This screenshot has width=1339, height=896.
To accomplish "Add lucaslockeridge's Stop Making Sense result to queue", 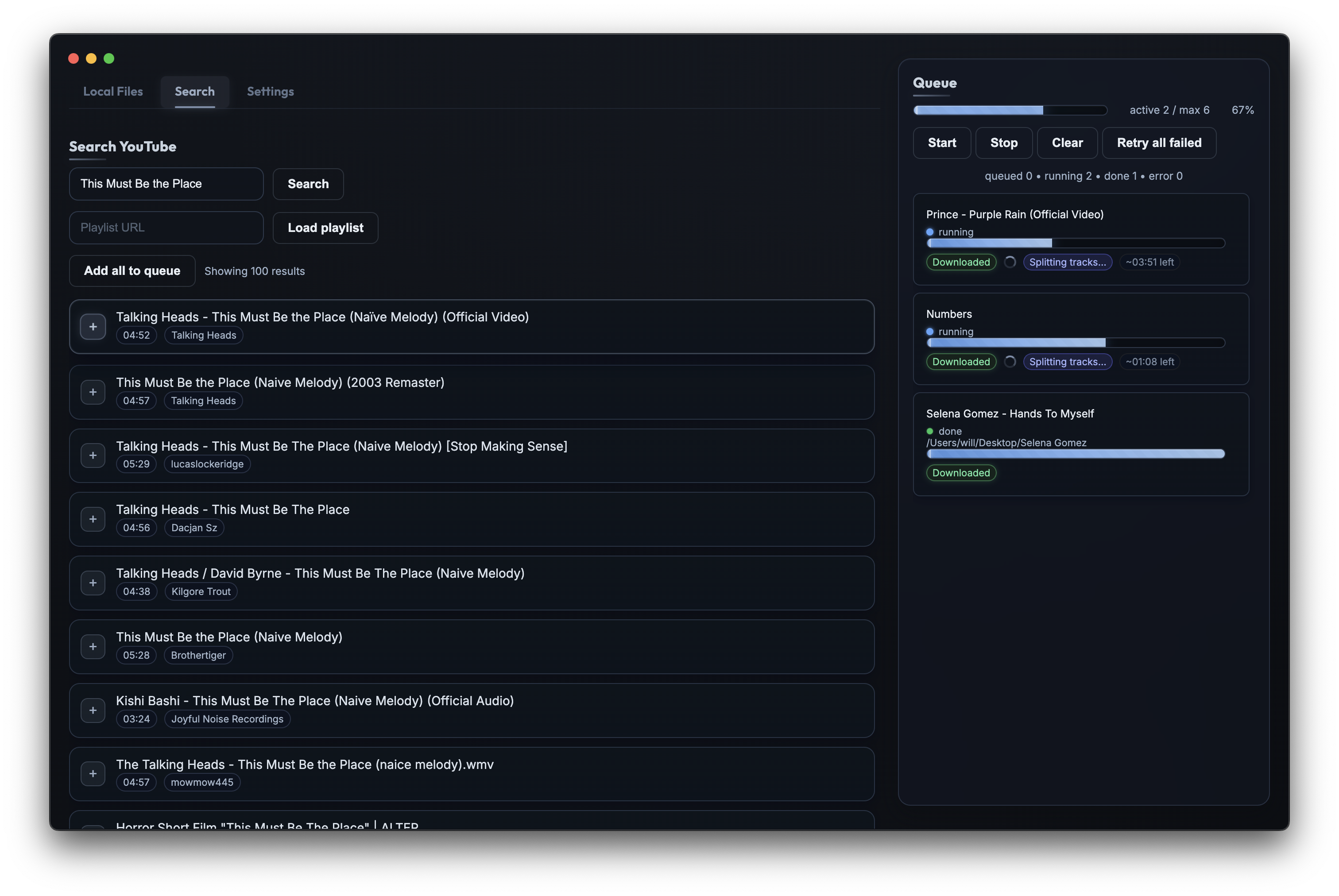I will (x=93, y=456).
